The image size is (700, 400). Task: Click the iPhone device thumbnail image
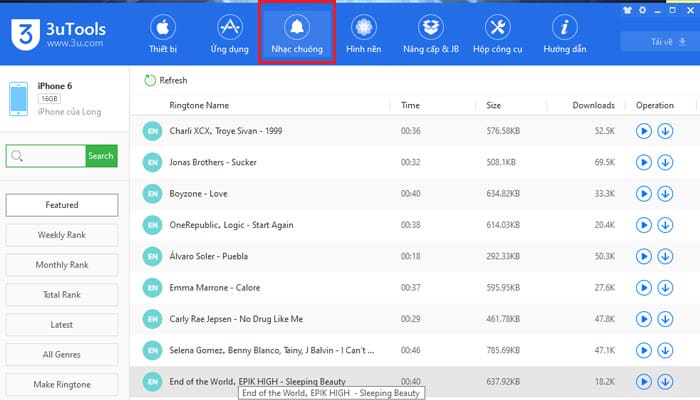pos(18,99)
